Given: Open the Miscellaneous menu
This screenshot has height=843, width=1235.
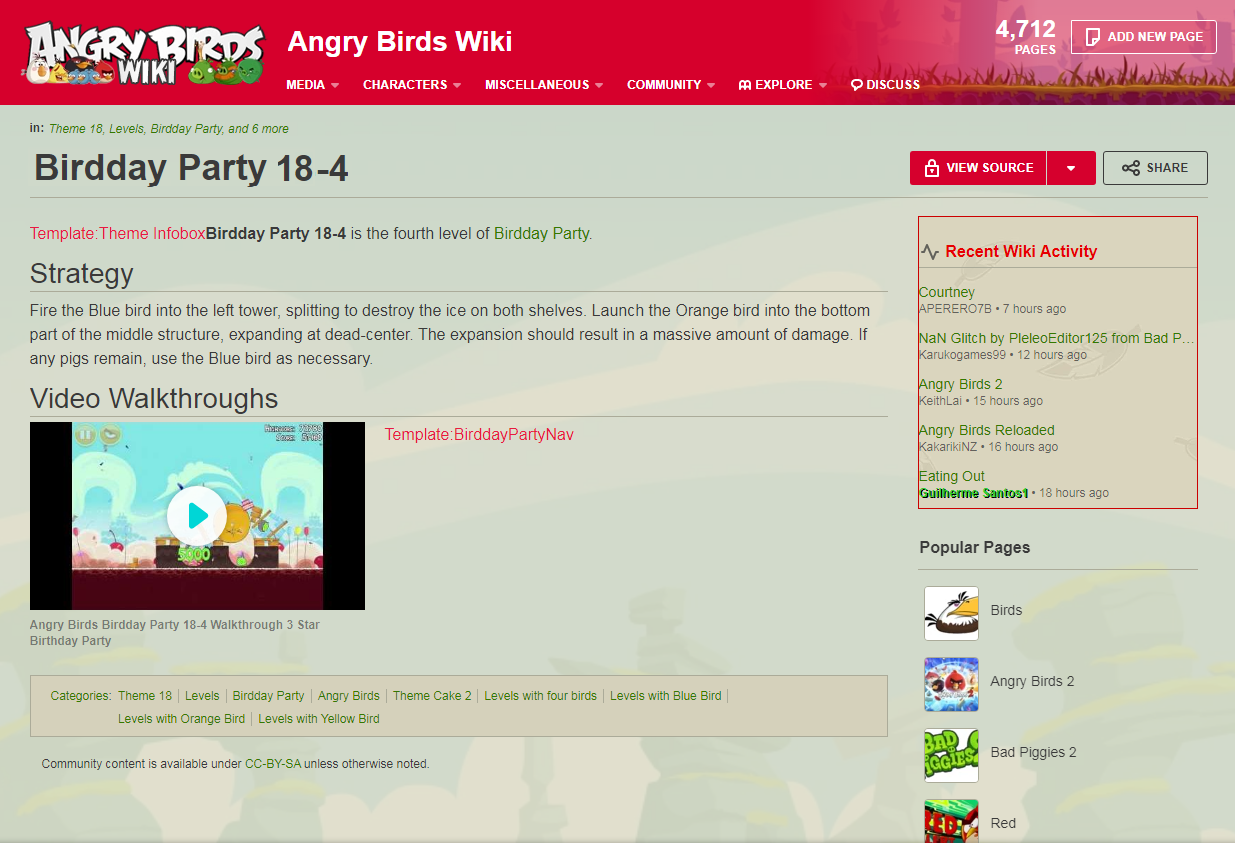Looking at the screenshot, I should click(544, 85).
